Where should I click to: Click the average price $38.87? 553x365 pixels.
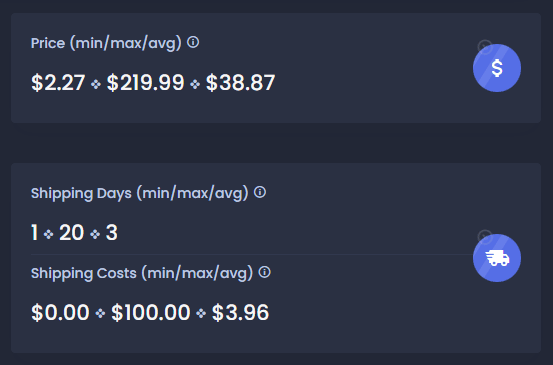[240, 83]
